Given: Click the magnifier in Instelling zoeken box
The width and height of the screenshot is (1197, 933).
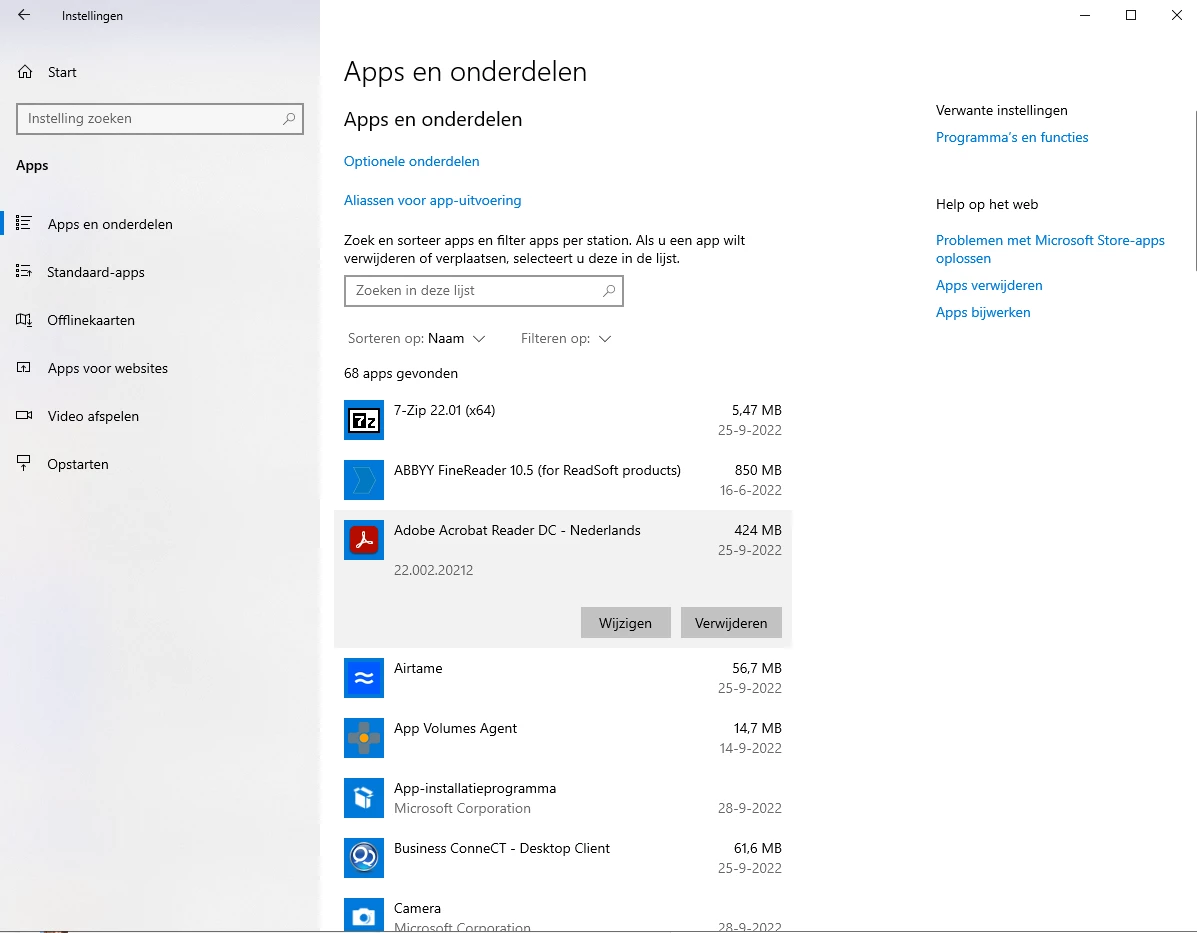Looking at the screenshot, I should click(289, 118).
